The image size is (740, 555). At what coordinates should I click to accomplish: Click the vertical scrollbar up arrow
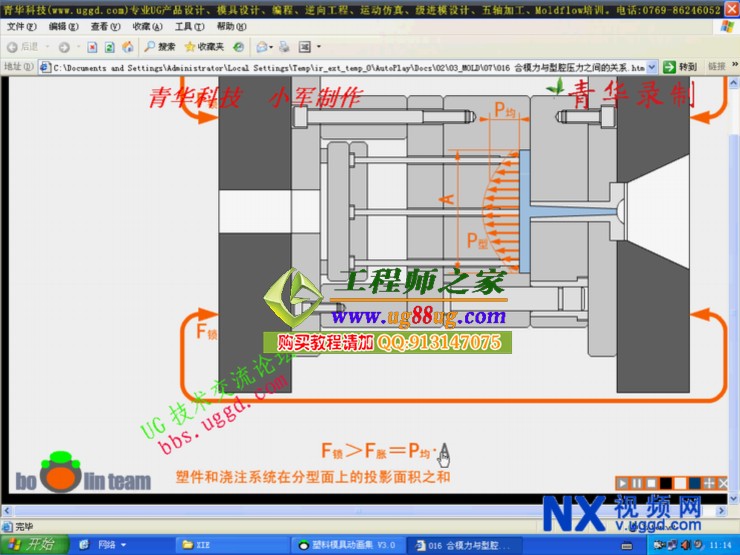[734, 84]
